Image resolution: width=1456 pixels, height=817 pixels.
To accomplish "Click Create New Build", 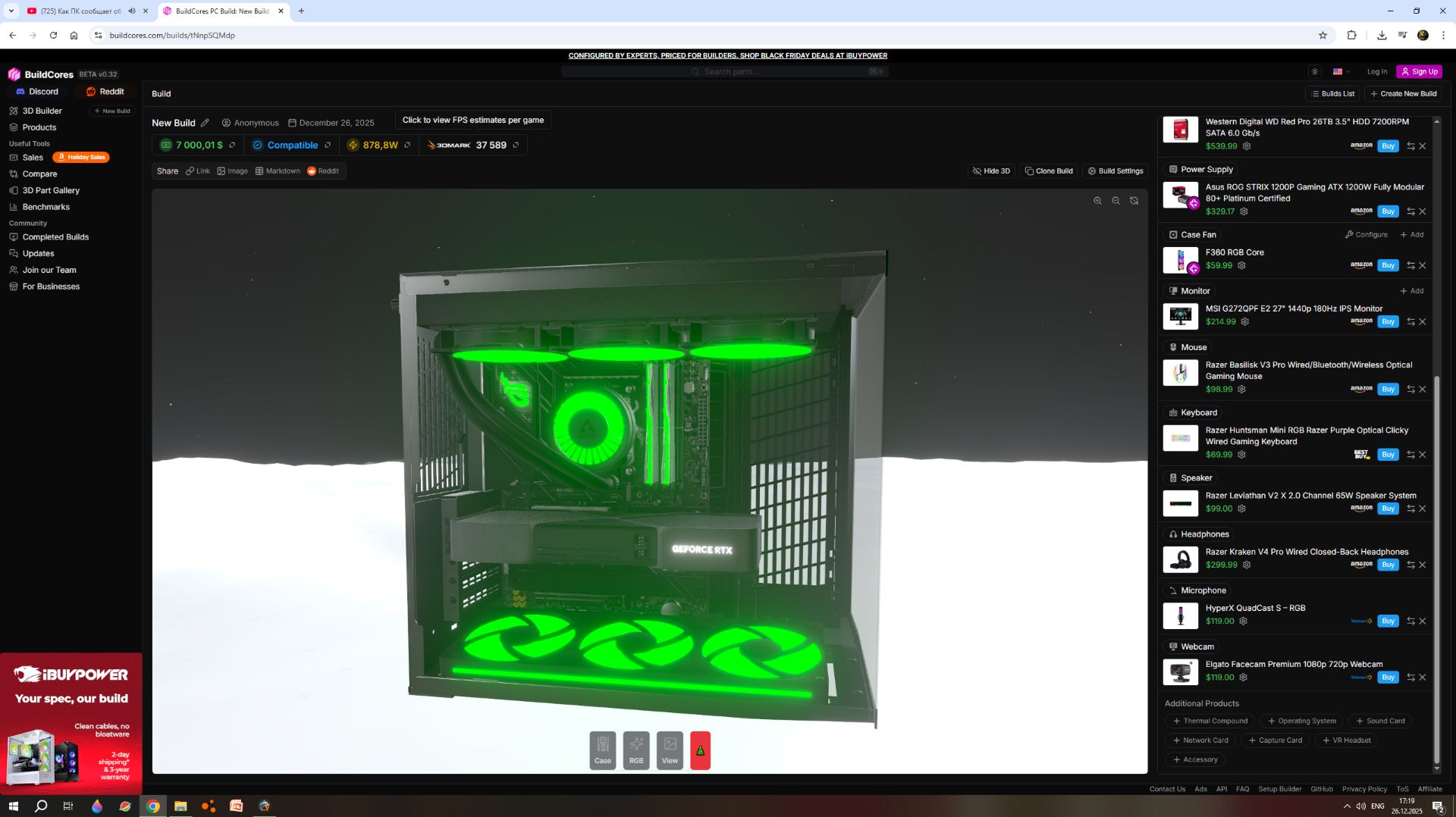I will click(1404, 94).
